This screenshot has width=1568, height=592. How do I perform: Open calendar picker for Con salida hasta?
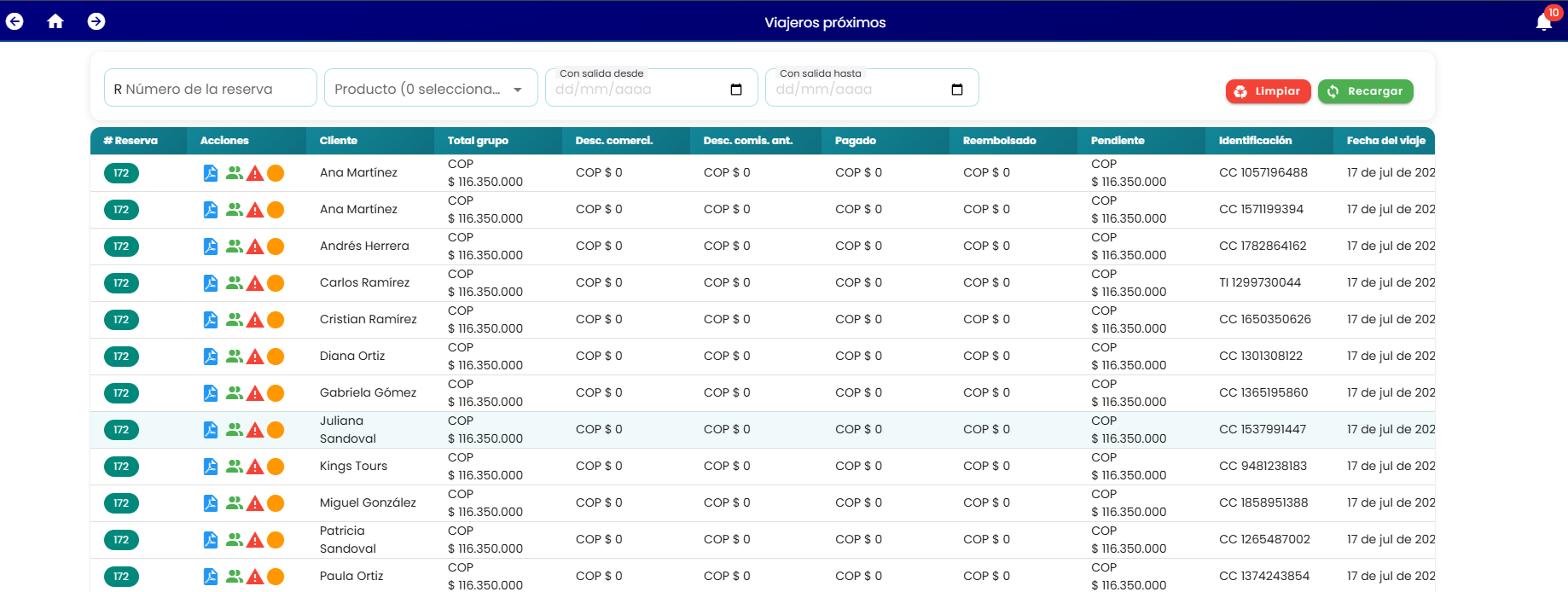957,90
